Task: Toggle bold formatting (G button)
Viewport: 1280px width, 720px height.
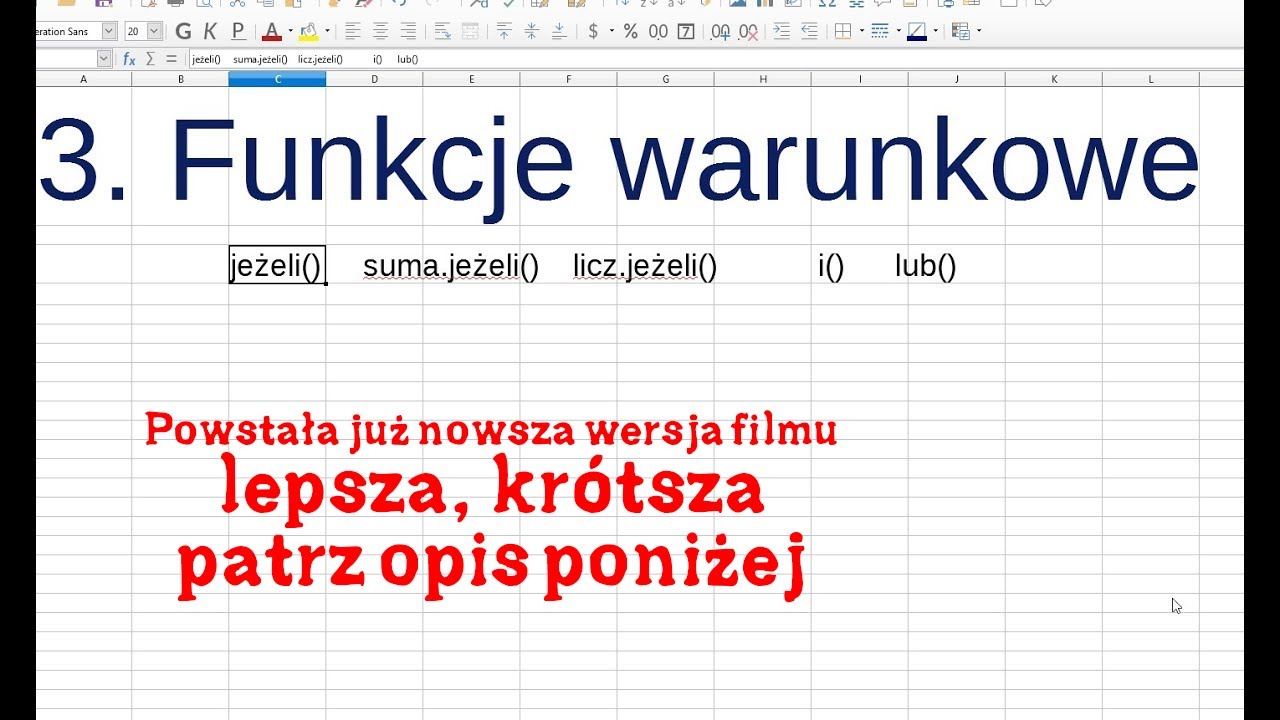Action: pos(183,31)
